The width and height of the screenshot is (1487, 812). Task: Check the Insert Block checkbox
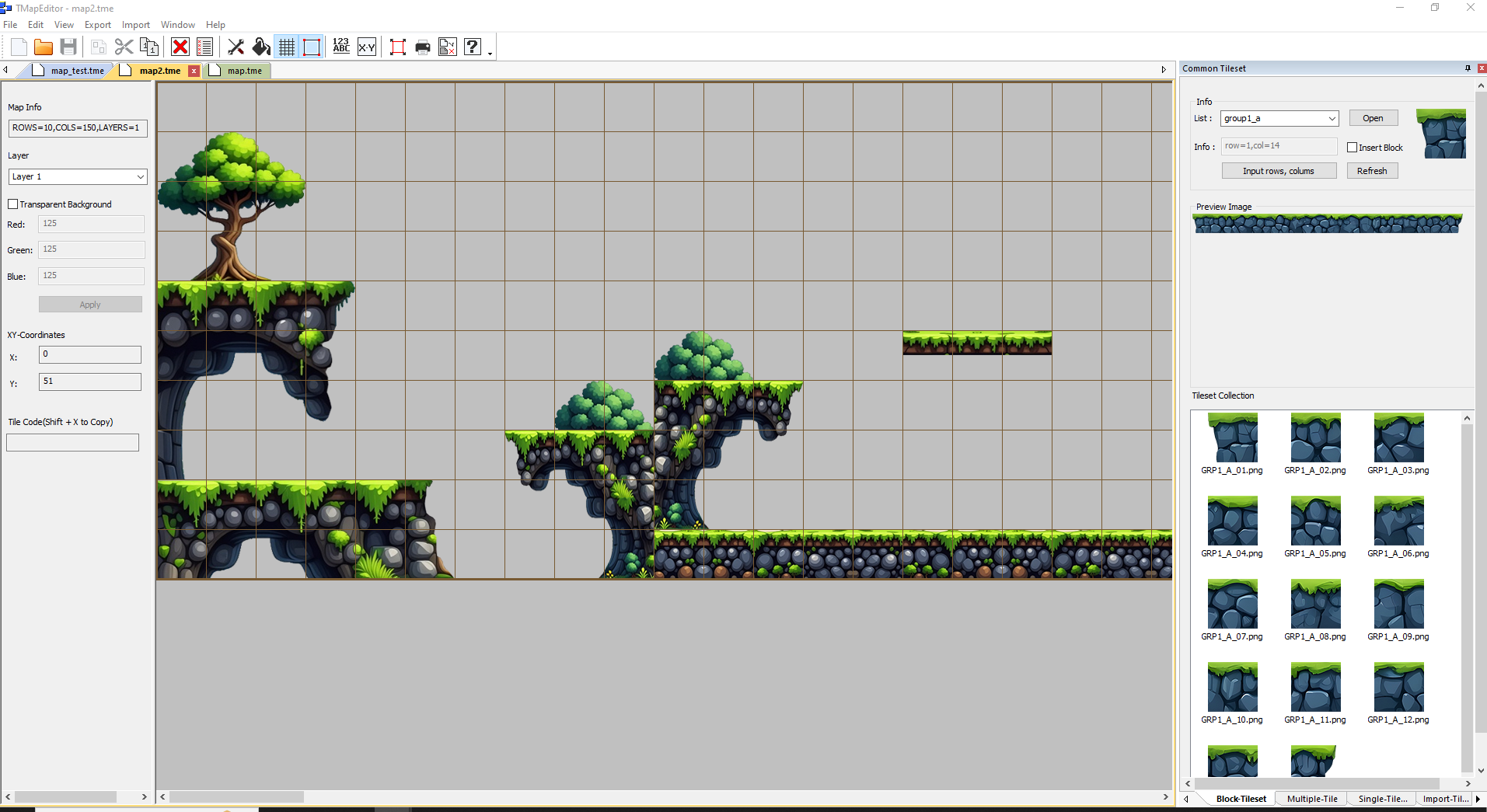[1353, 148]
